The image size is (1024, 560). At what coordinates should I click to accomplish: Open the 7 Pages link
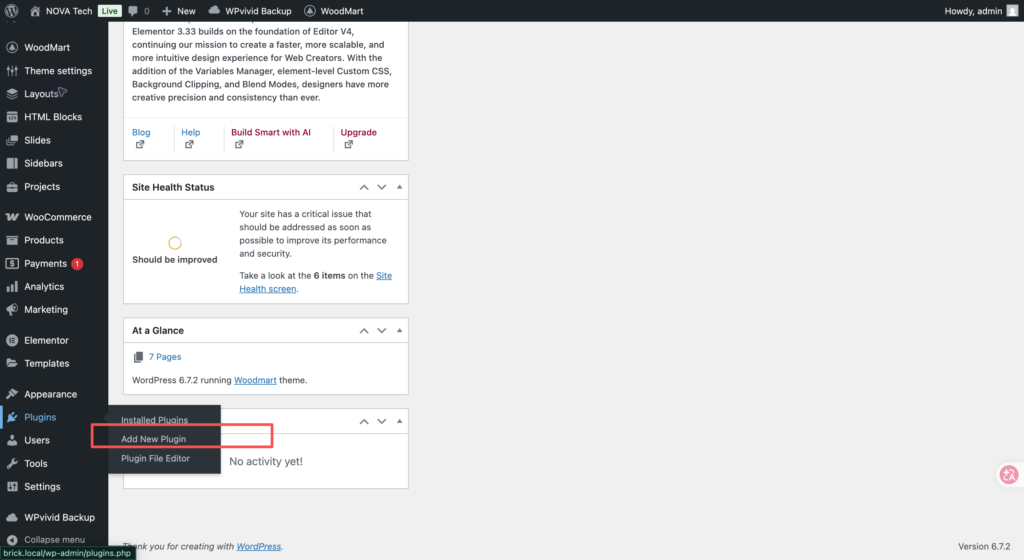click(x=165, y=357)
